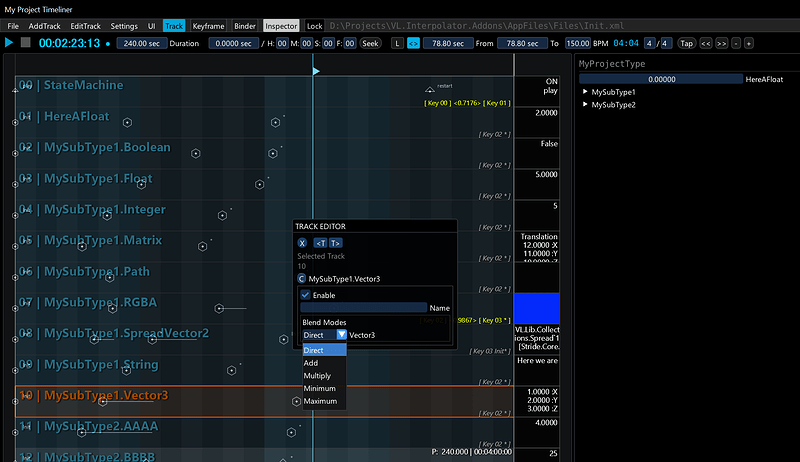The width and height of the screenshot is (800, 462).
Task: Select hexagon keyframe on Vector3 track near playhead
Action: coord(296,402)
